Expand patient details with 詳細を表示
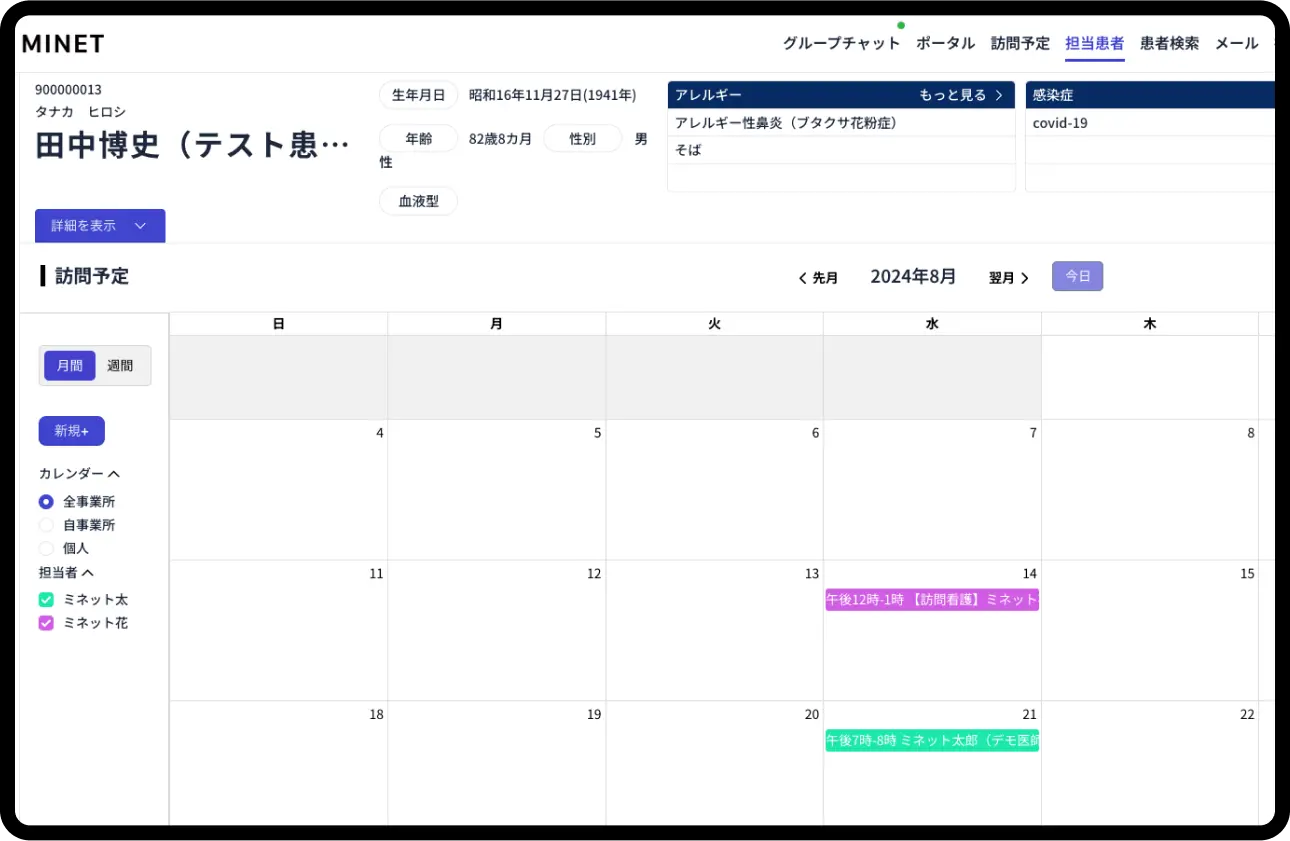Viewport: 1290px width, 841px height. [x=100, y=226]
